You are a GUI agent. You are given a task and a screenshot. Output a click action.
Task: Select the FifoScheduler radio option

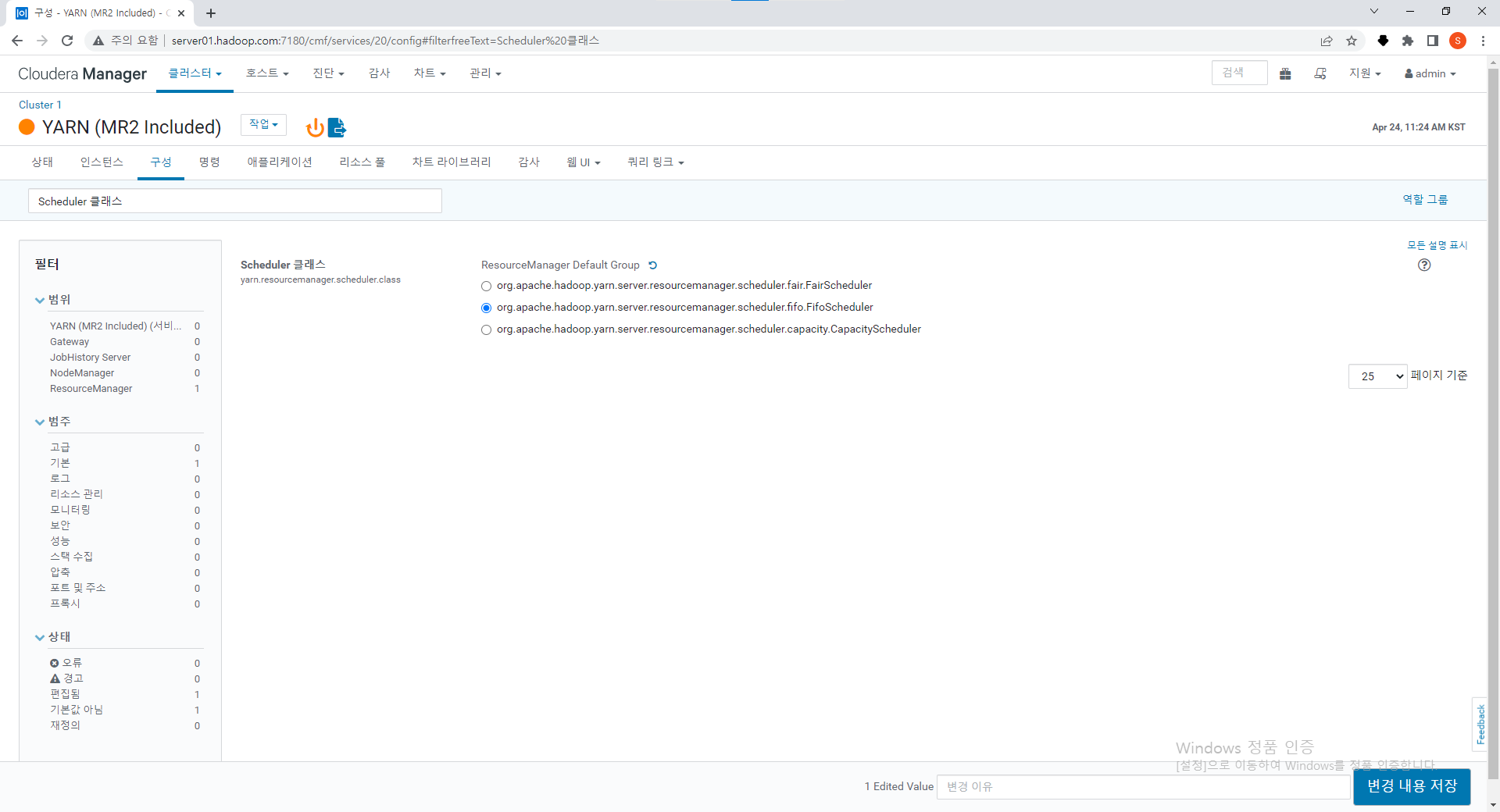pyautogui.click(x=487, y=308)
